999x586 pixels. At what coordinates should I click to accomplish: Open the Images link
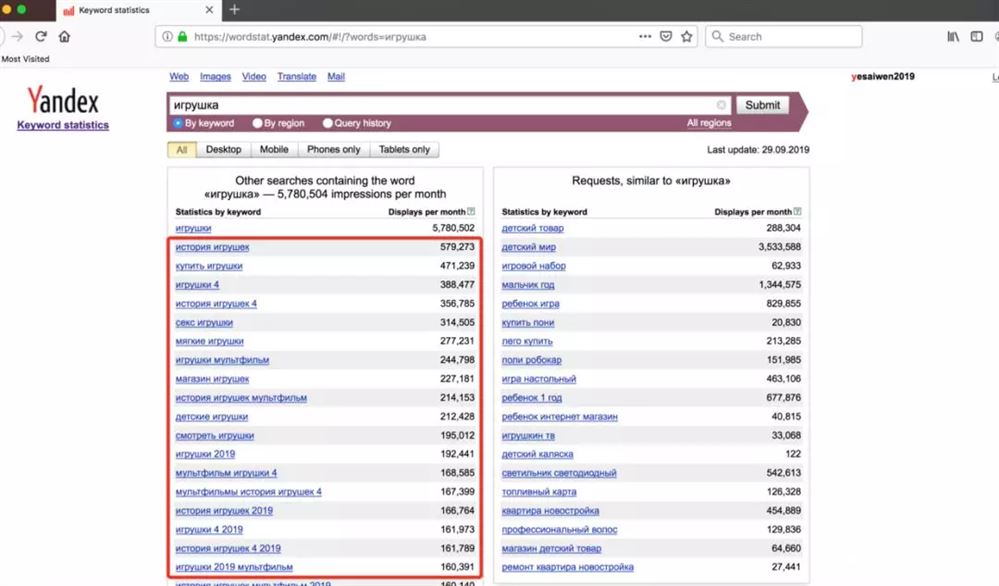tap(215, 76)
